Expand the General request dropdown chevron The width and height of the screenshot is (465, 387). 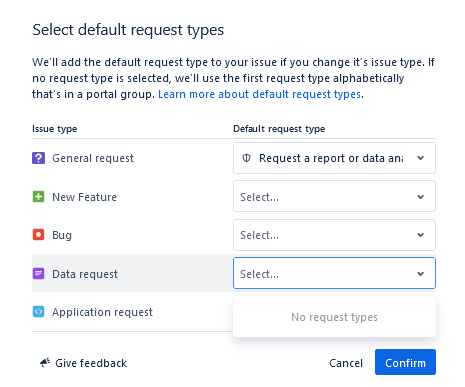point(421,158)
